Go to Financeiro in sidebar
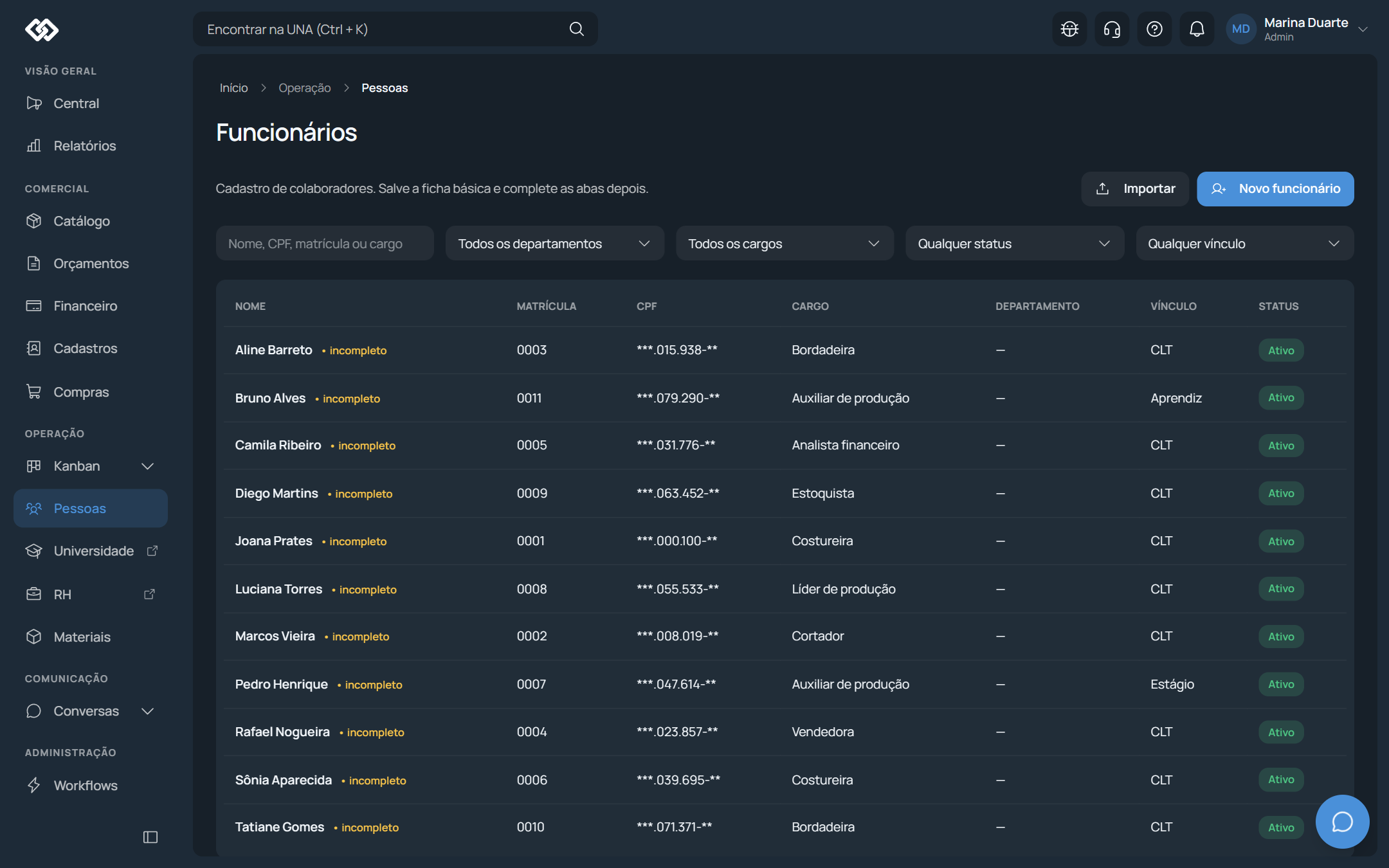This screenshot has width=1389, height=868. click(x=90, y=306)
